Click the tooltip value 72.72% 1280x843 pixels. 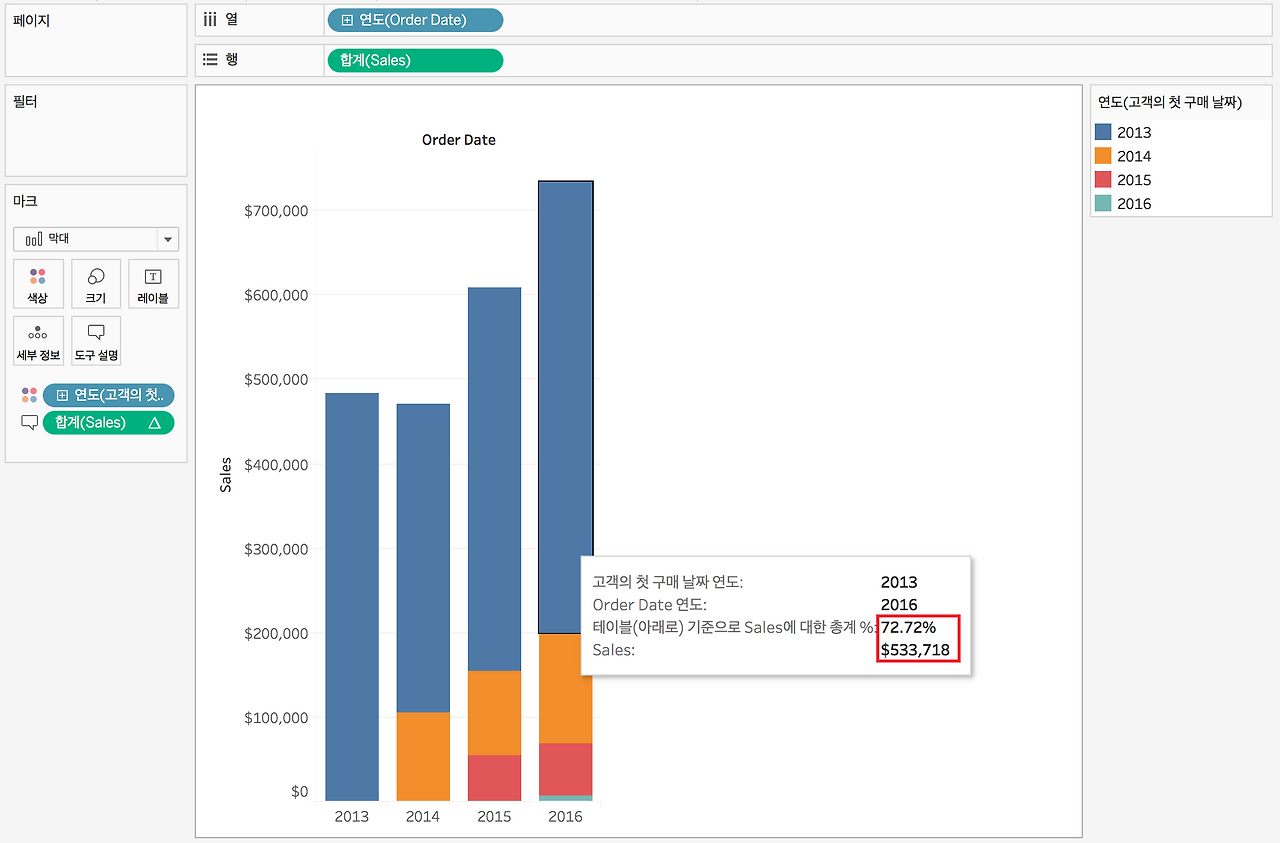908,628
